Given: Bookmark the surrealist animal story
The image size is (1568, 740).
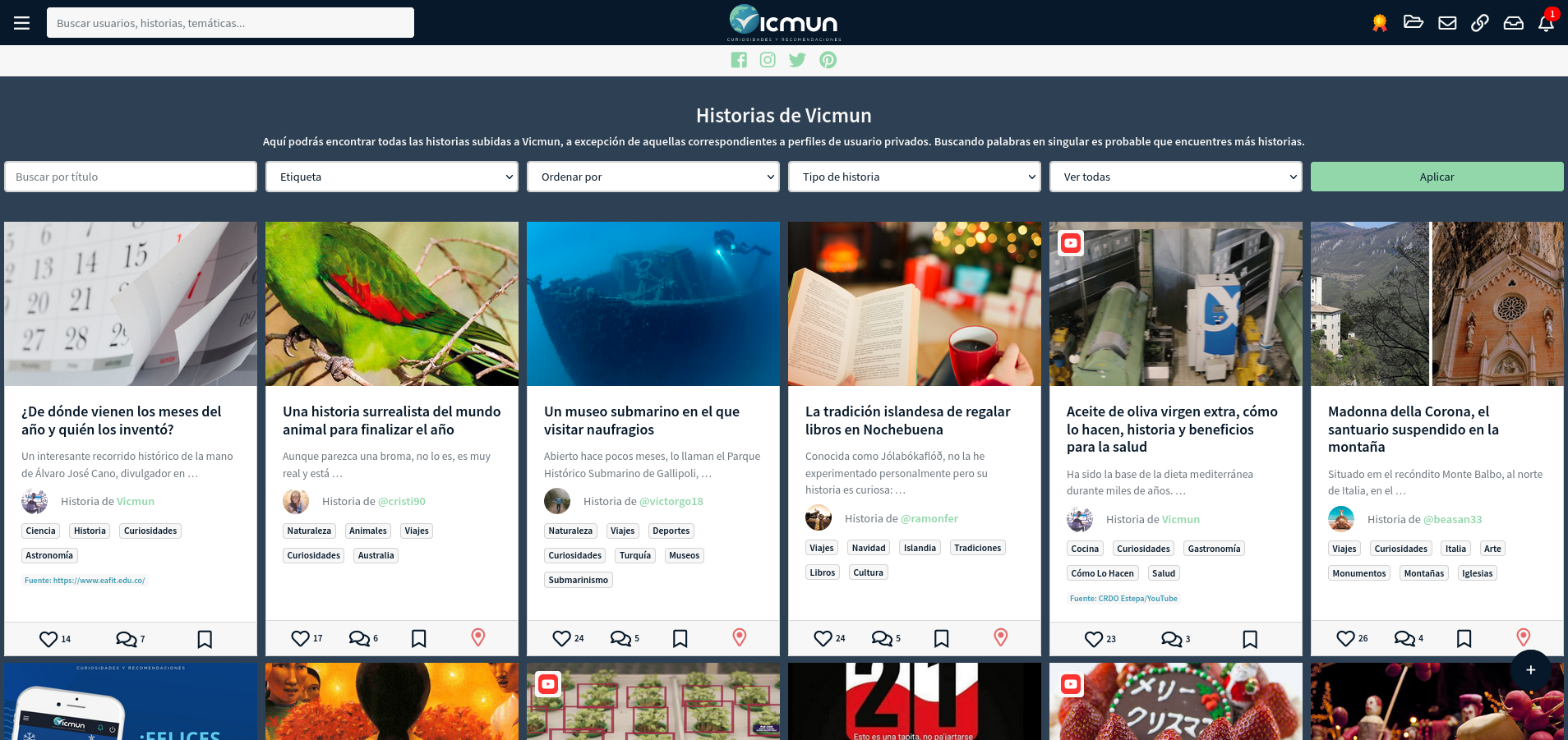Looking at the screenshot, I should click(x=419, y=638).
